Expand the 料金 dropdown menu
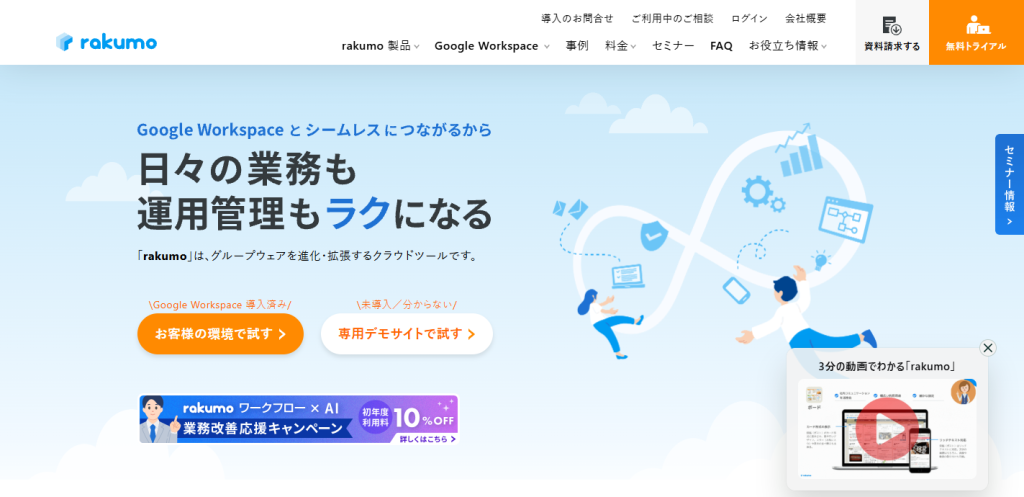Viewport: 1024px width, 497px height. 620,45
